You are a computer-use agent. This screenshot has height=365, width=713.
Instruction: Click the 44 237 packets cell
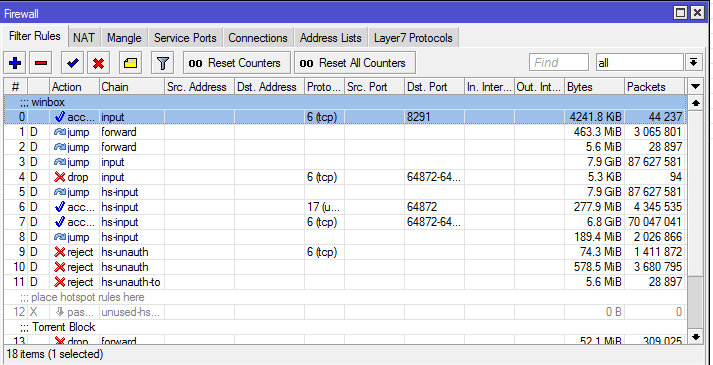654,117
